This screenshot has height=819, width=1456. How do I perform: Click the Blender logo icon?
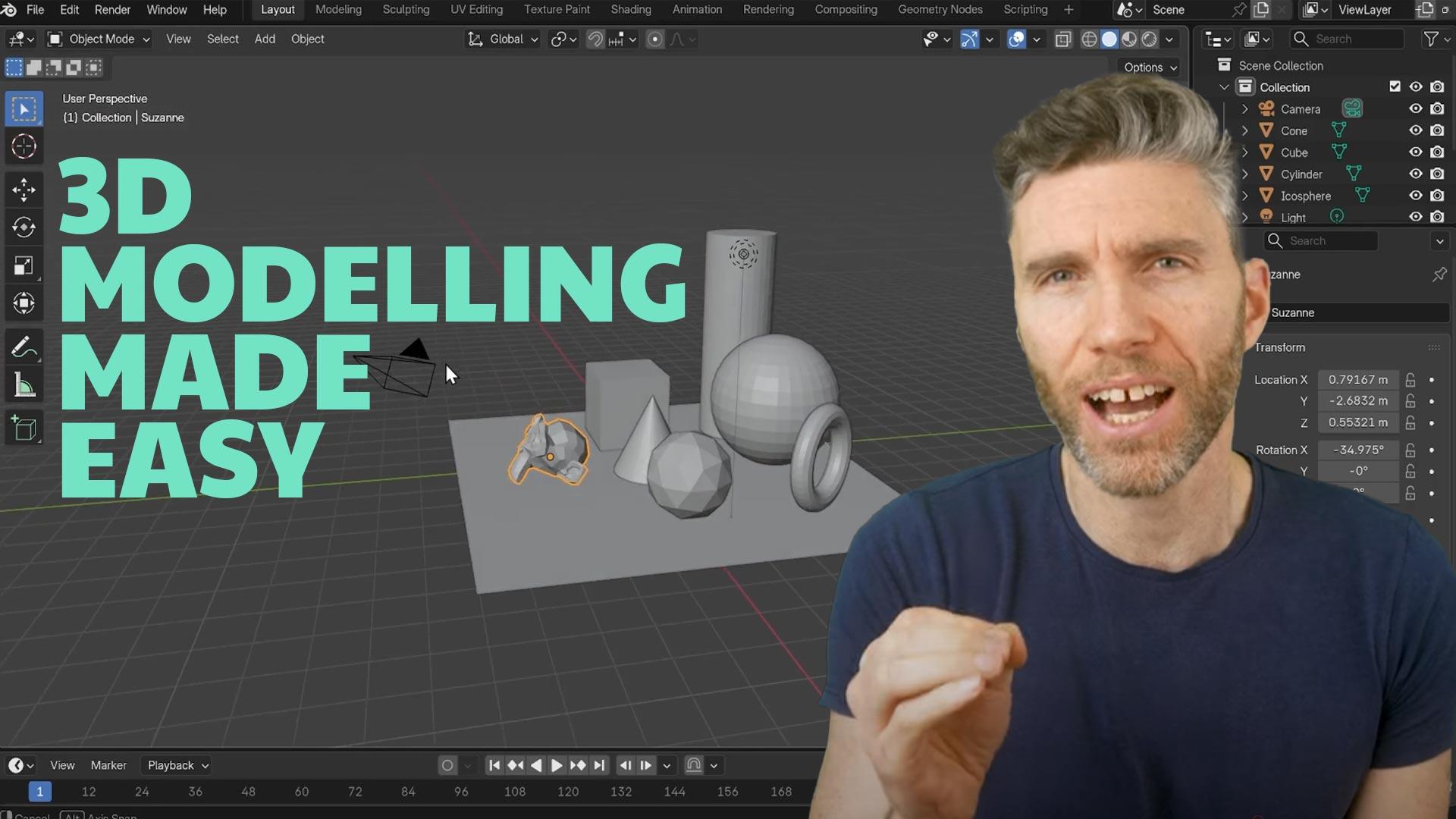(8, 10)
